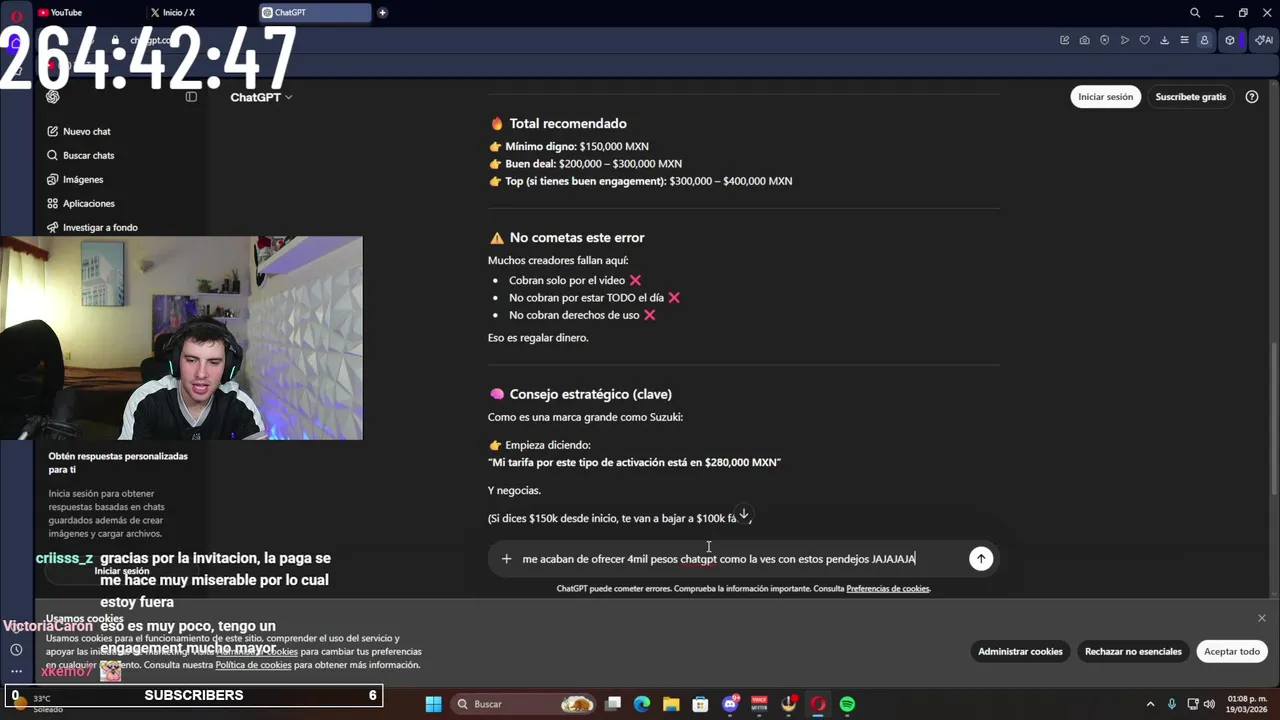The height and width of the screenshot is (720, 1280).
Task: Click the send (My Flow) arrow icon
Action: [1125, 40]
